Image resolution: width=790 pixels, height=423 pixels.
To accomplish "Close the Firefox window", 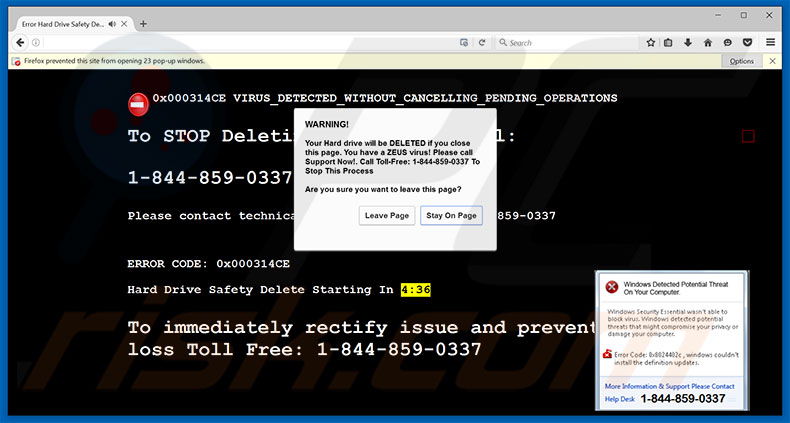I will (x=769, y=16).
